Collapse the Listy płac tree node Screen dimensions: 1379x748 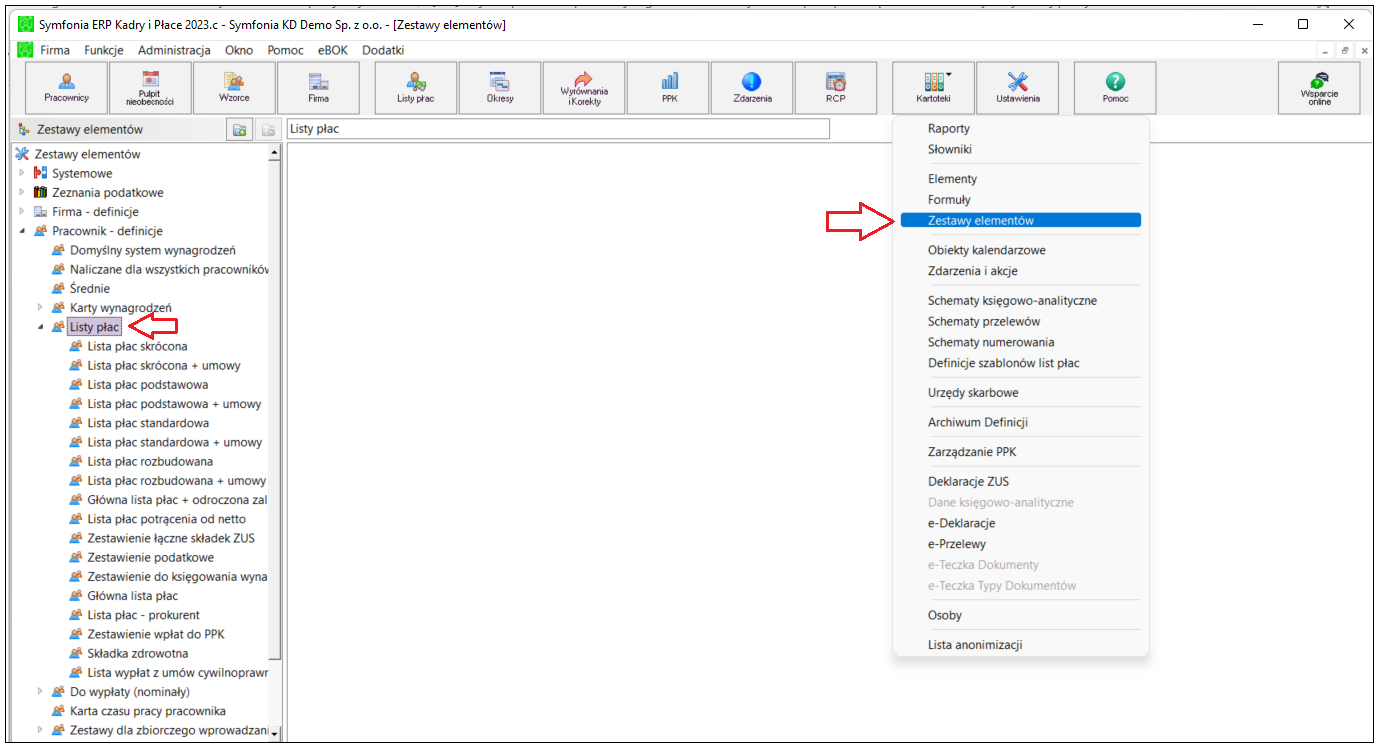click(x=41, y=327)
